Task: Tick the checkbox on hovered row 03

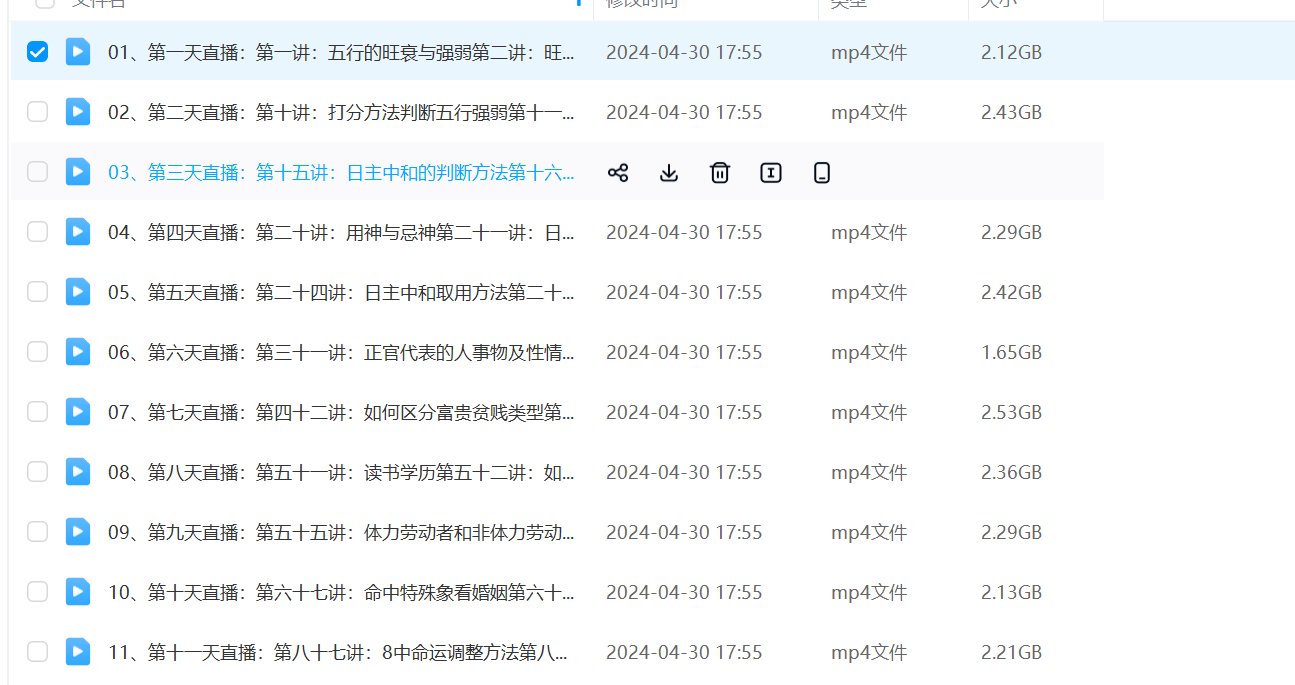Action: [37, 172]
